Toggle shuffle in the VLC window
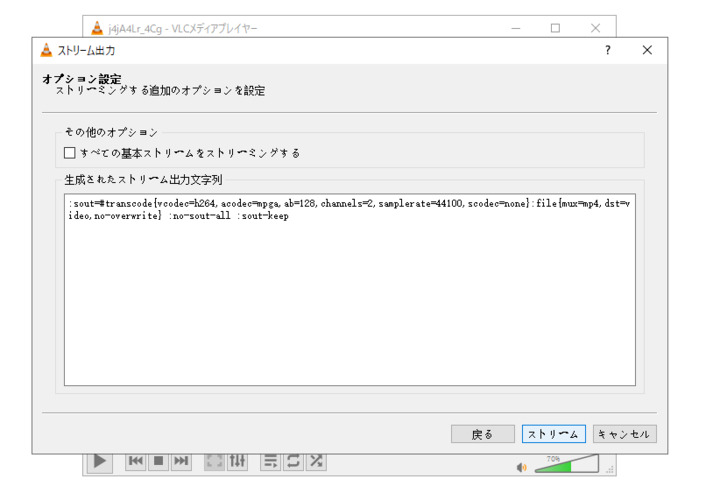The image size is (713, 500). pyautogui.click(x=316, y=461)
